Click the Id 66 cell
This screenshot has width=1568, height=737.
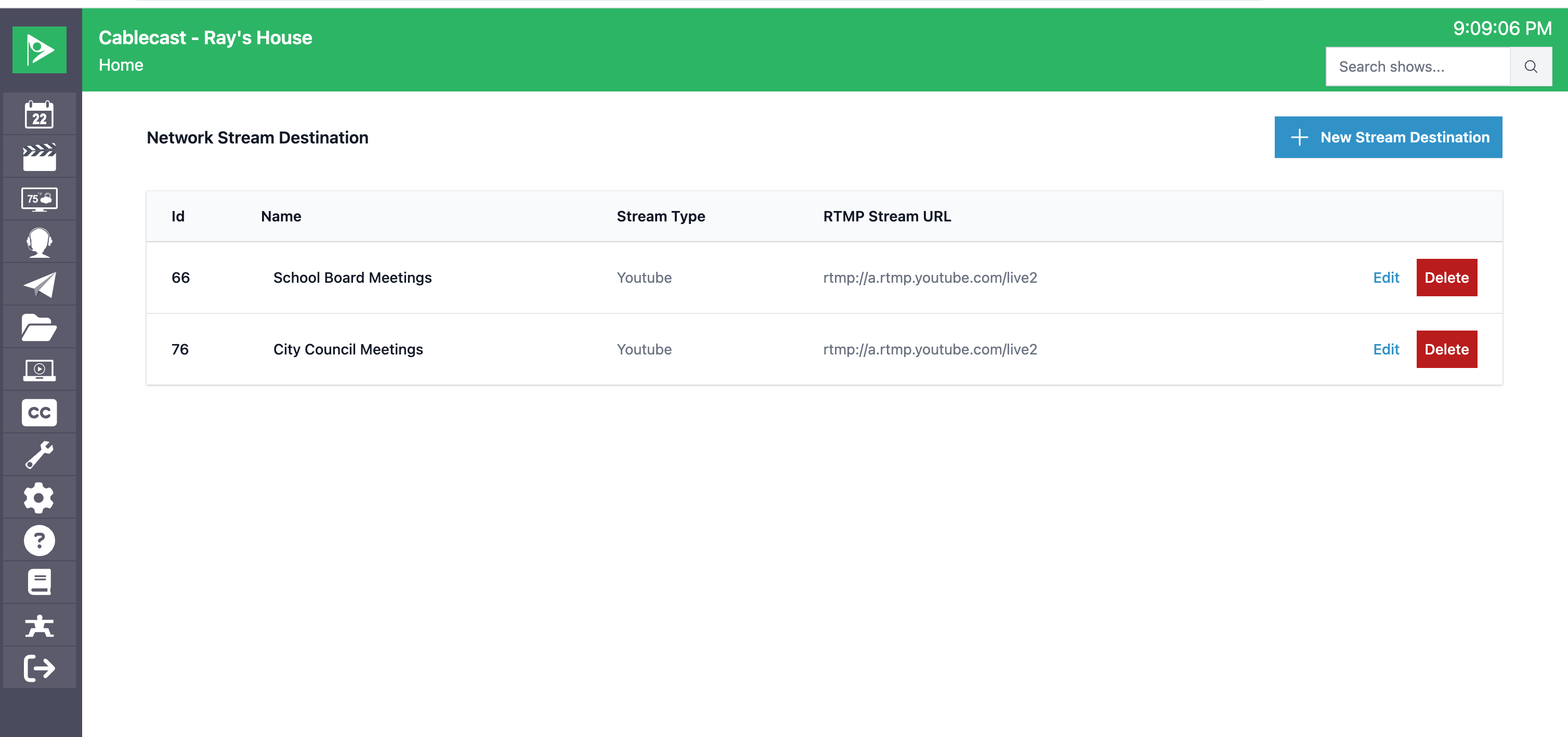coord(181,278)
